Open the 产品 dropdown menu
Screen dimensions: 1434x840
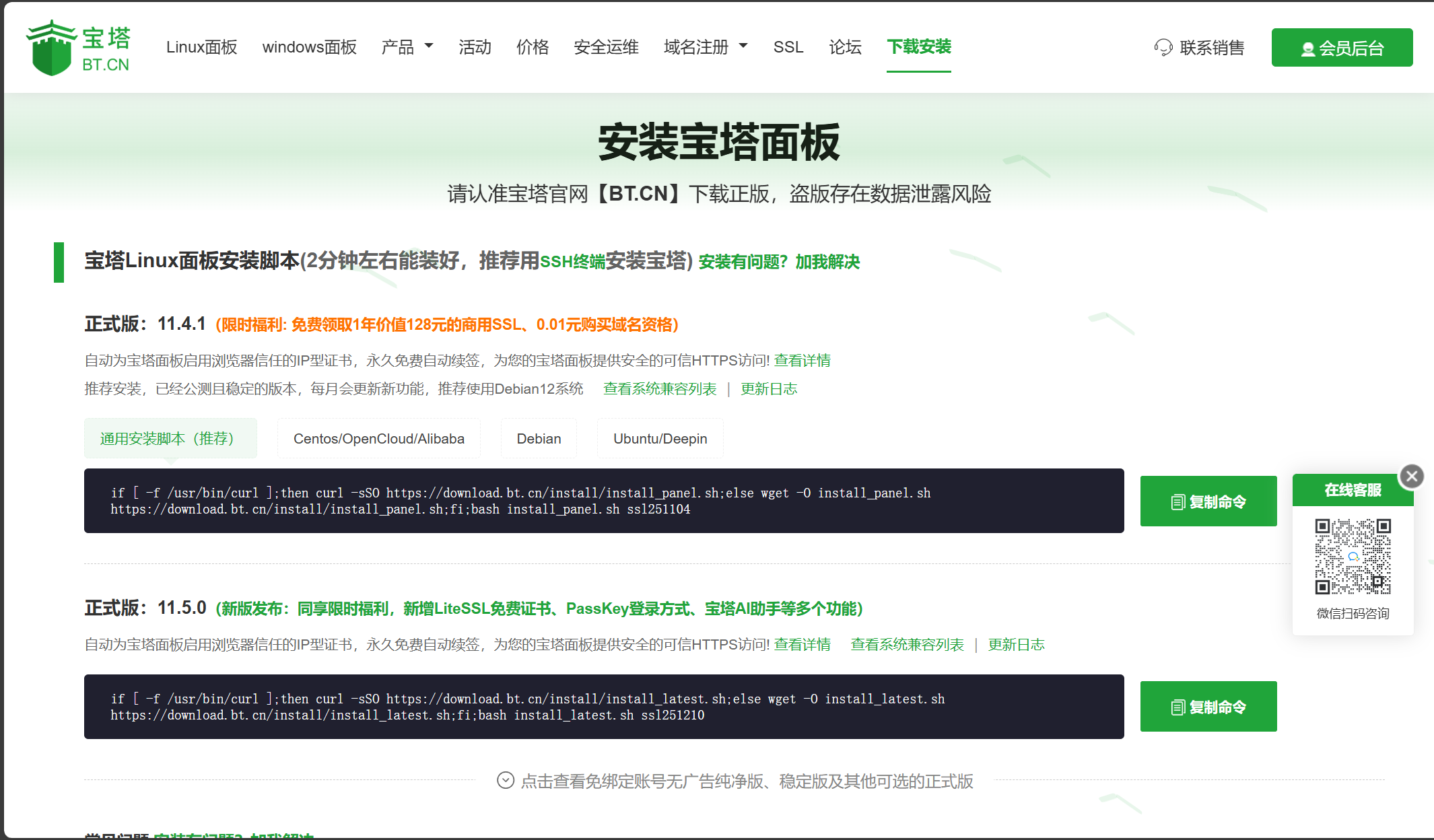click(x=407, y=47)
